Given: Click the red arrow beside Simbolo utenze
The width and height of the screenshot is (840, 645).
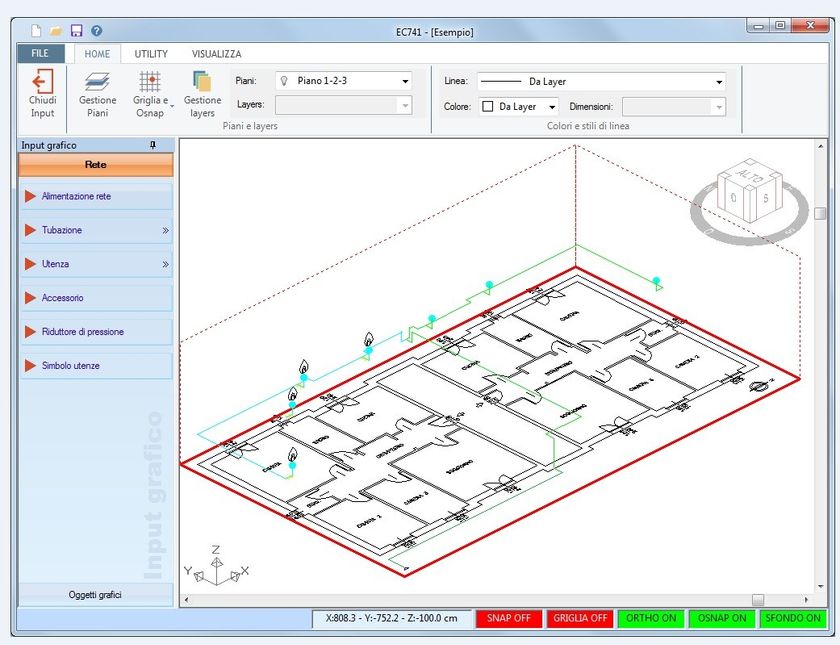Looking at the screenshot, I should point(30,366).
